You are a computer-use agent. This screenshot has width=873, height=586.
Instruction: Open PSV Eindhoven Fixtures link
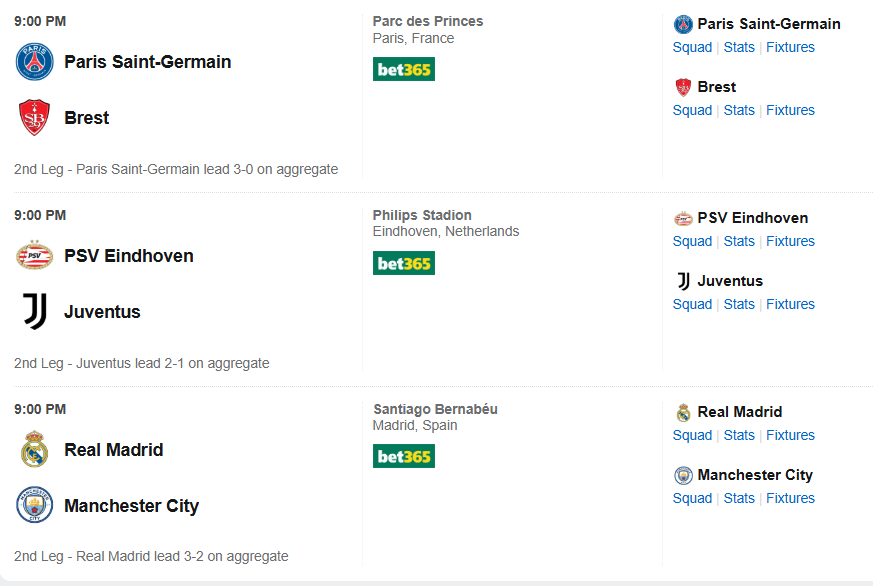pyautogui.click(x=790, y=241)
